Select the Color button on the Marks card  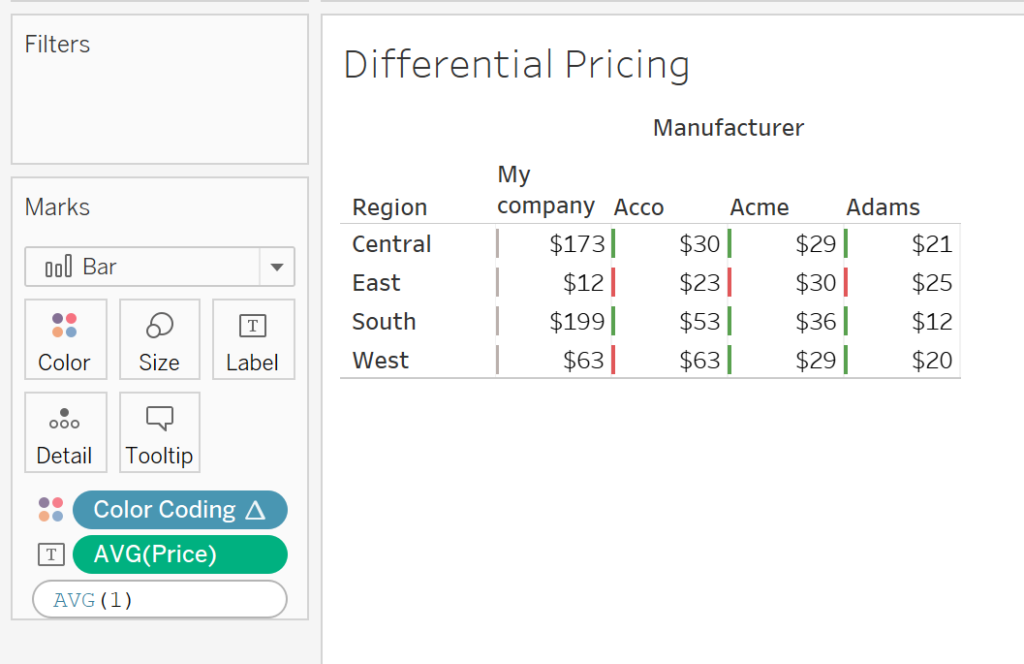pos(65,340)
